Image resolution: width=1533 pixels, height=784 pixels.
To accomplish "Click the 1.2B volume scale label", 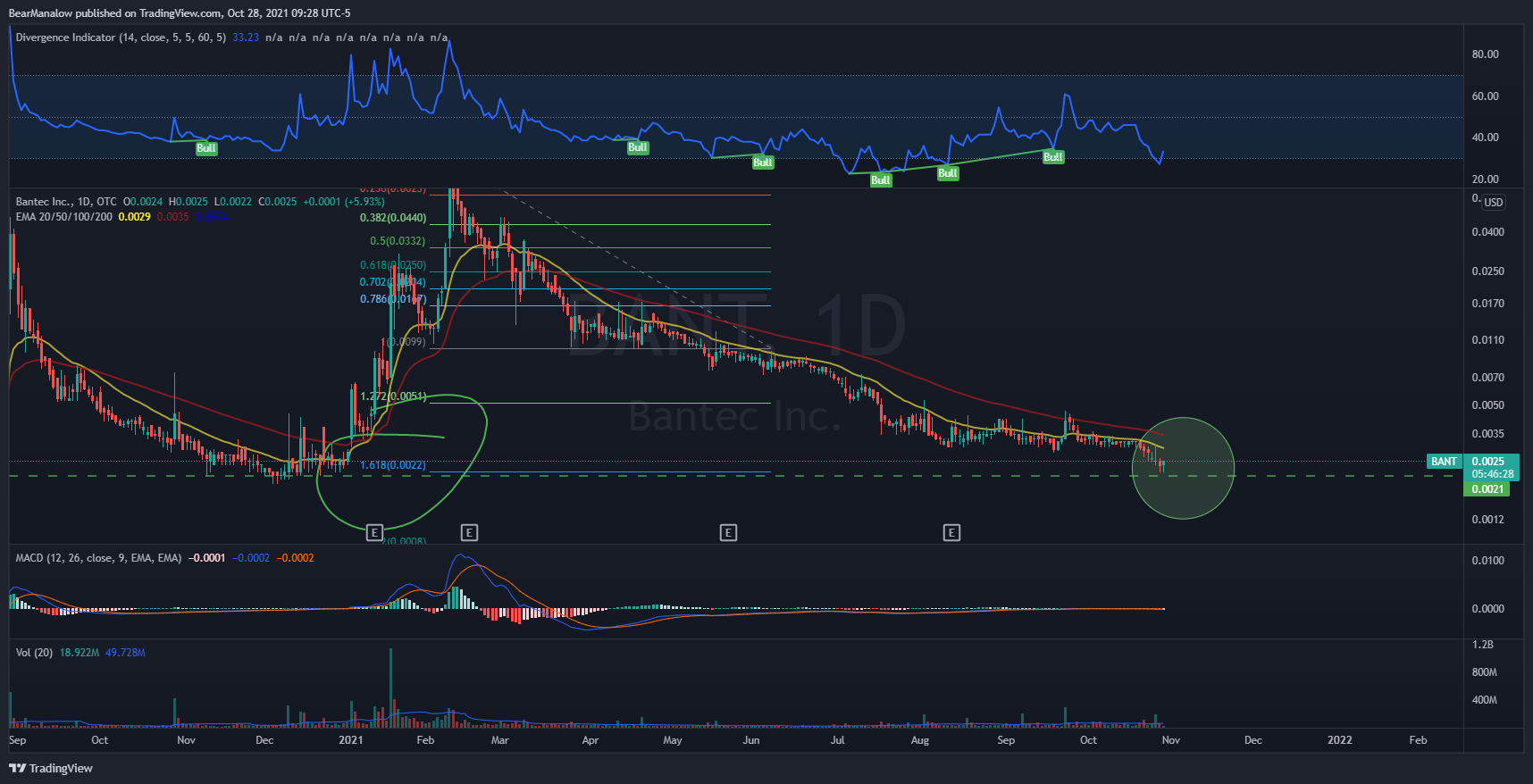I will click(1483, 645).
